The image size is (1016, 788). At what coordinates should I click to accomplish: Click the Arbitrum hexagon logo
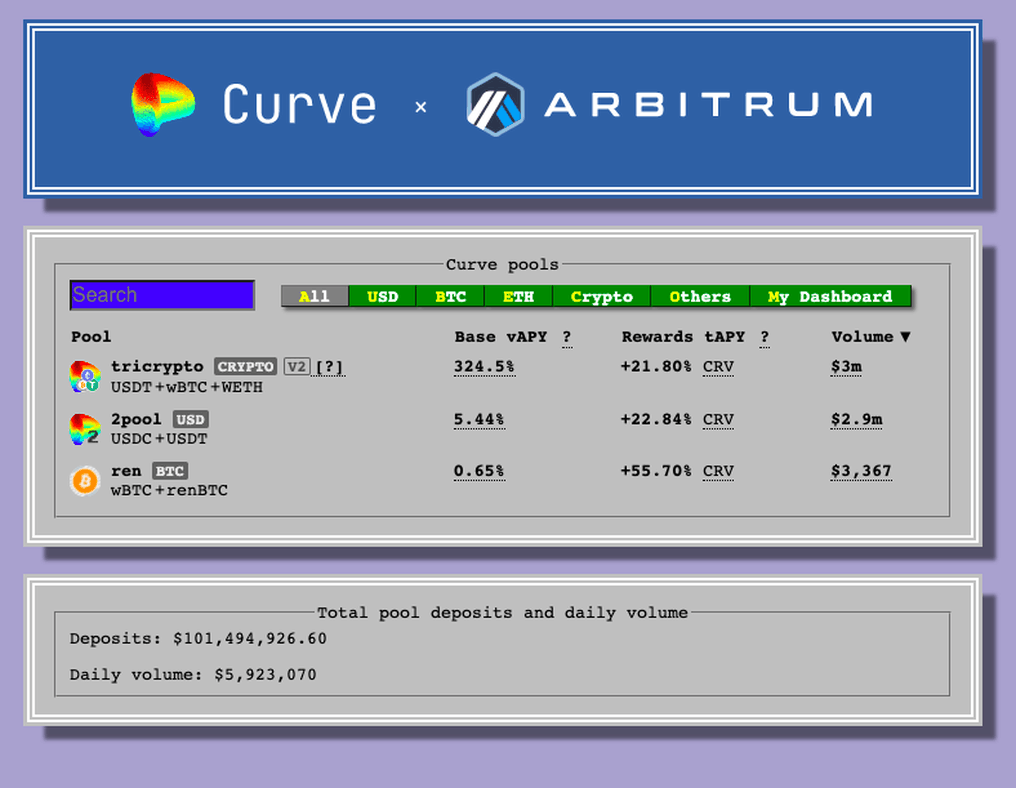coord(496,104)
